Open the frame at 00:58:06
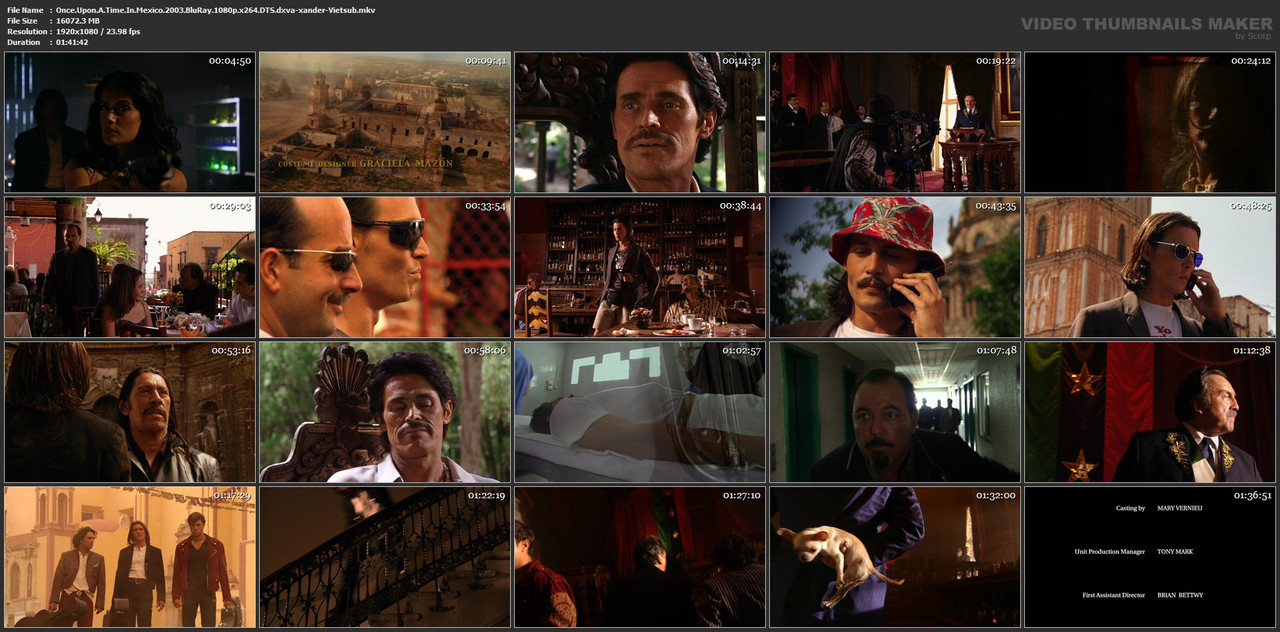This screenshot has width=1280, height=632. 385,412
